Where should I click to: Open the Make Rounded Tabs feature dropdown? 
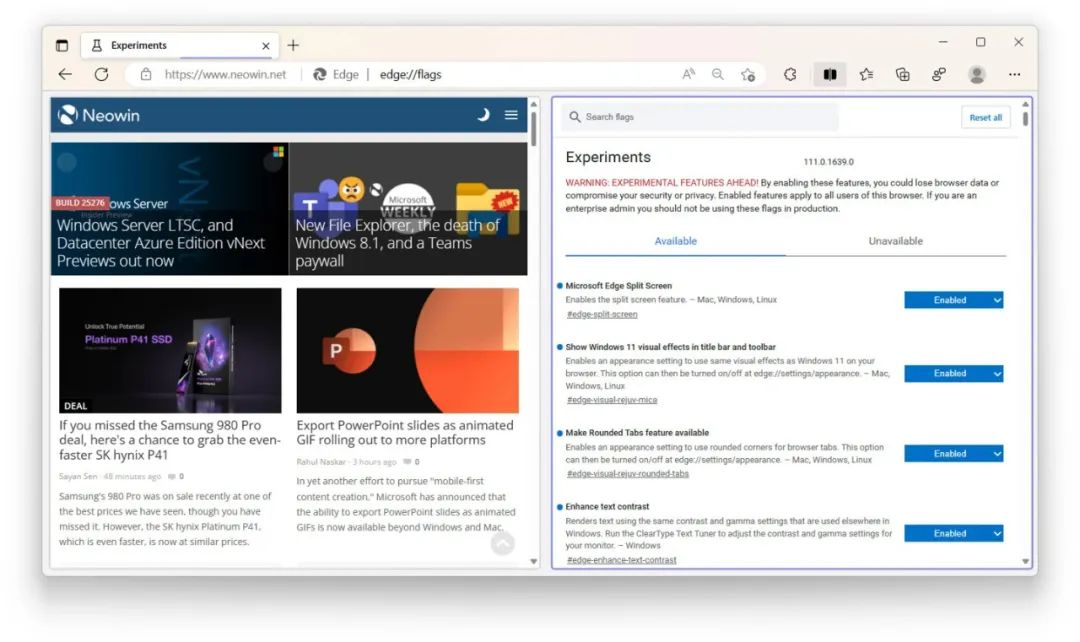point(952,453)
